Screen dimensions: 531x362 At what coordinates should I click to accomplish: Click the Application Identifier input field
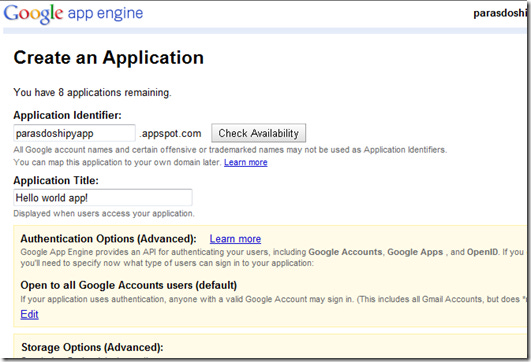75,133
